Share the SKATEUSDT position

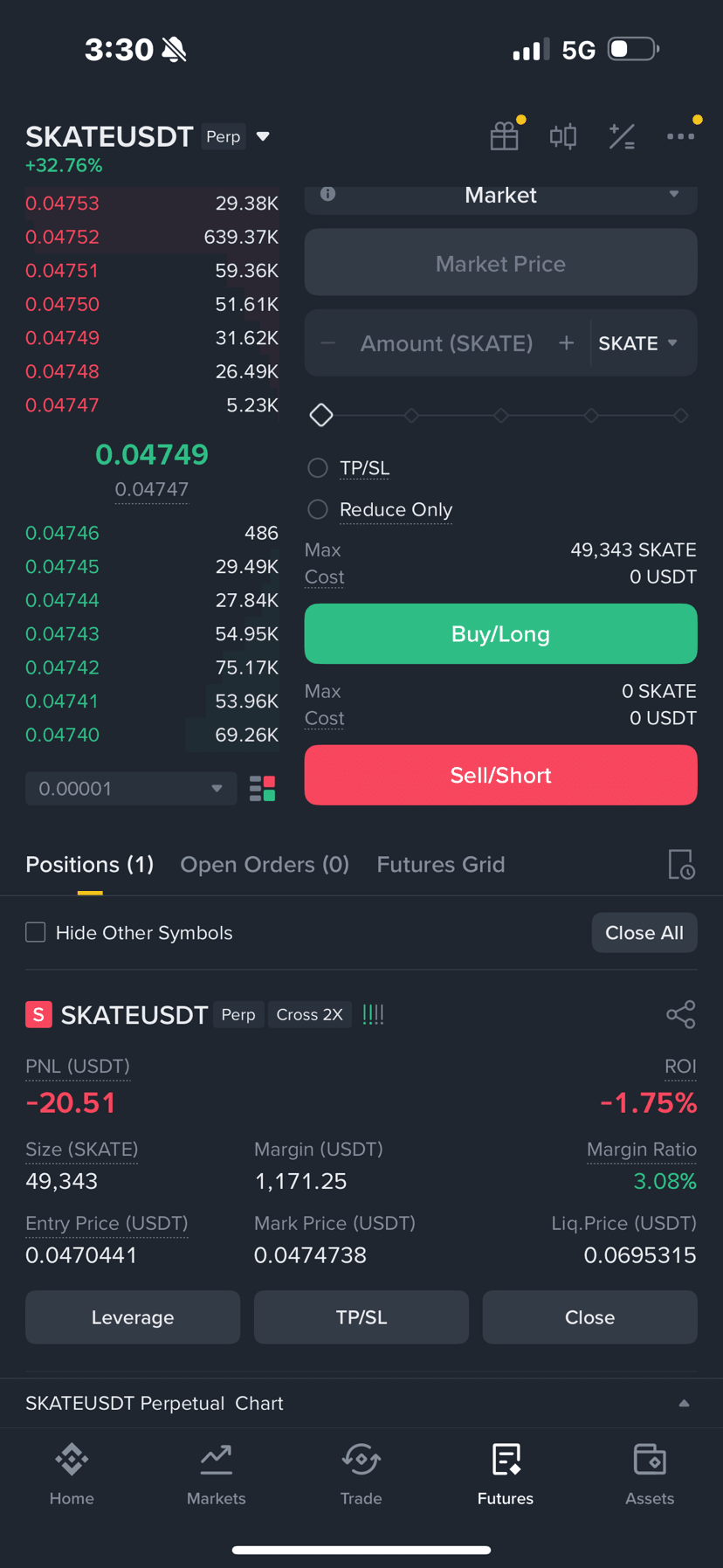pos(681,1014)
